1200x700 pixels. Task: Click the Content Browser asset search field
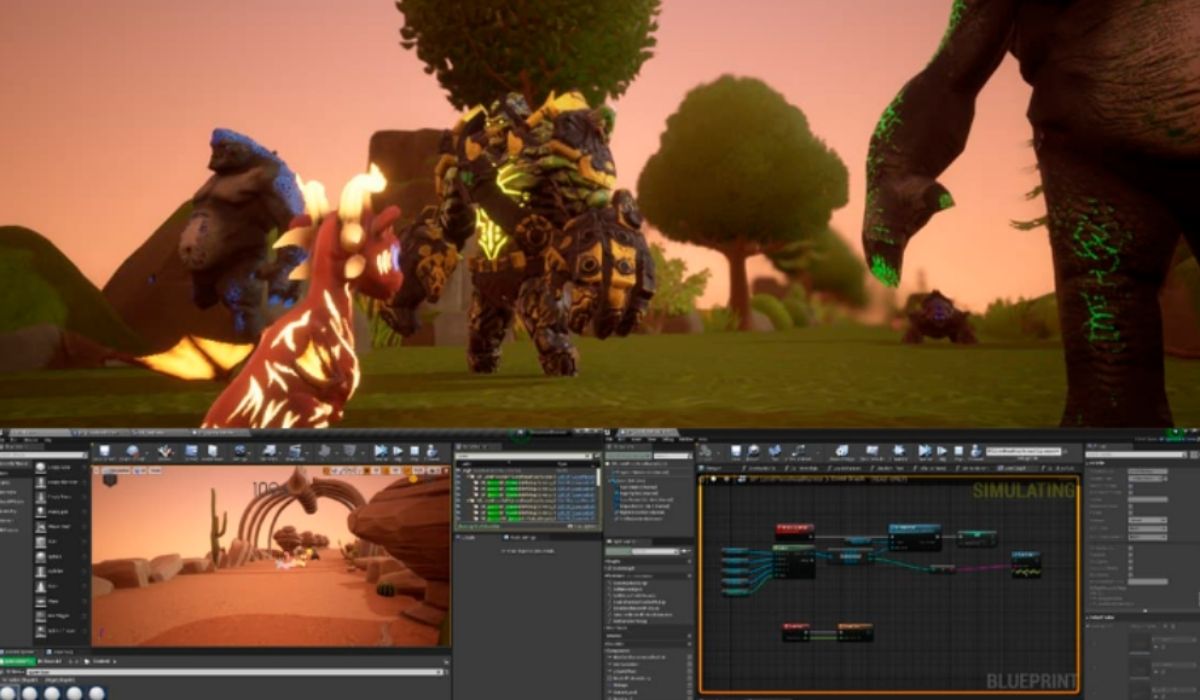[x=235, y=672]
